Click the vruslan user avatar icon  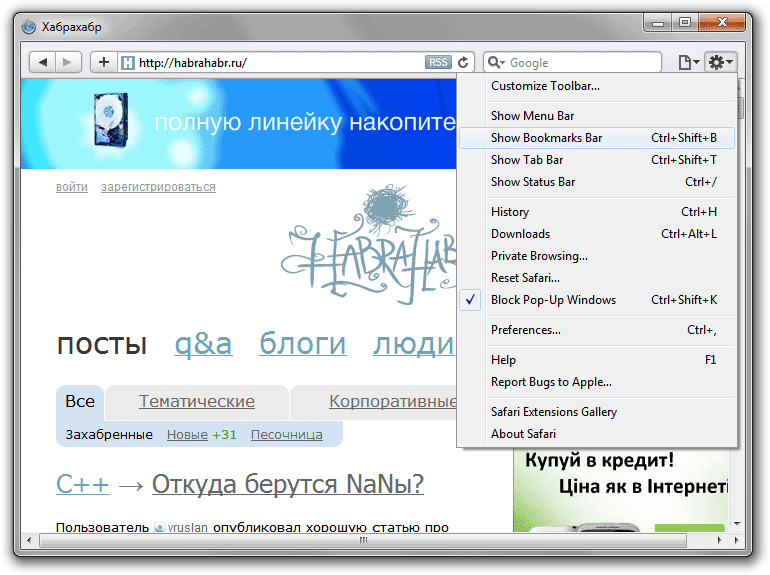(159, 528)
